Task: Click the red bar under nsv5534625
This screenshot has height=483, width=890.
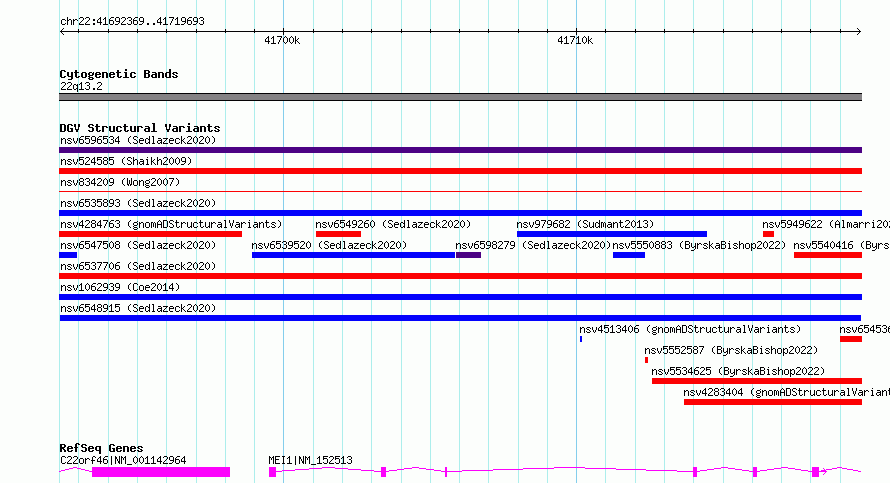Action: coord(757,381)
